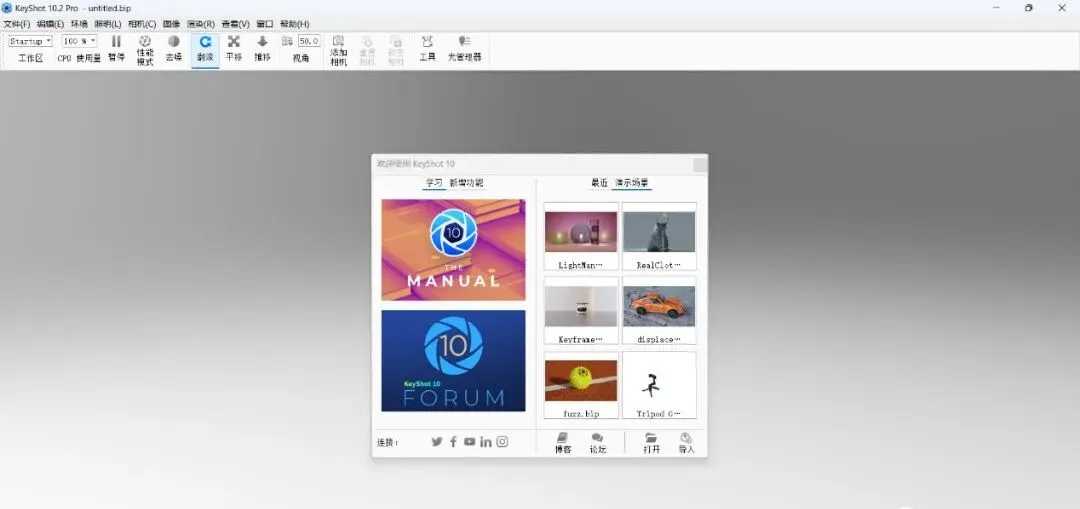Open the KeyShot 10 Forum banner
The width and height of the screenshot is (1080, 509).
pyautogui.click(x=453, y=360)
